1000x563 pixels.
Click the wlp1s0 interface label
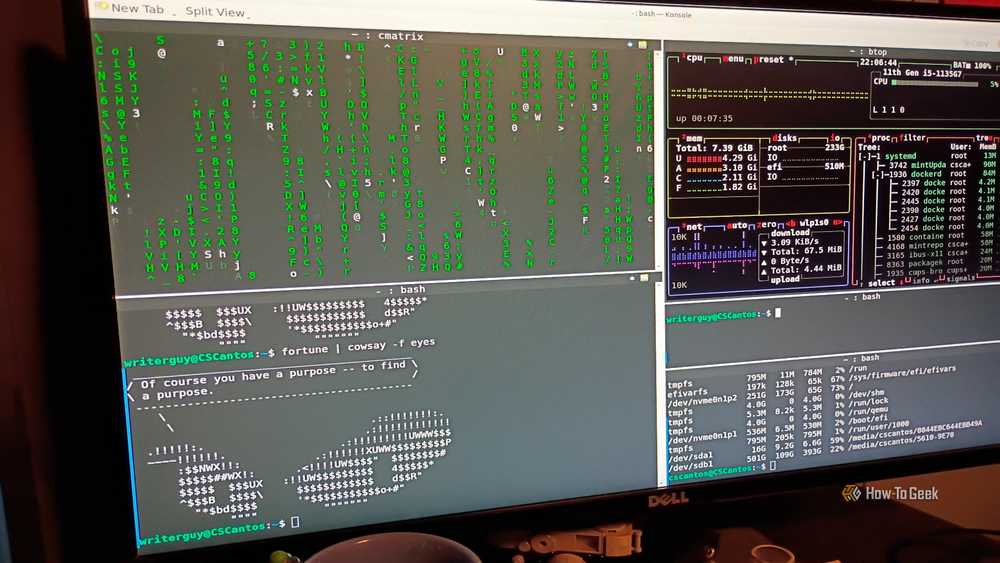[814, 223]
